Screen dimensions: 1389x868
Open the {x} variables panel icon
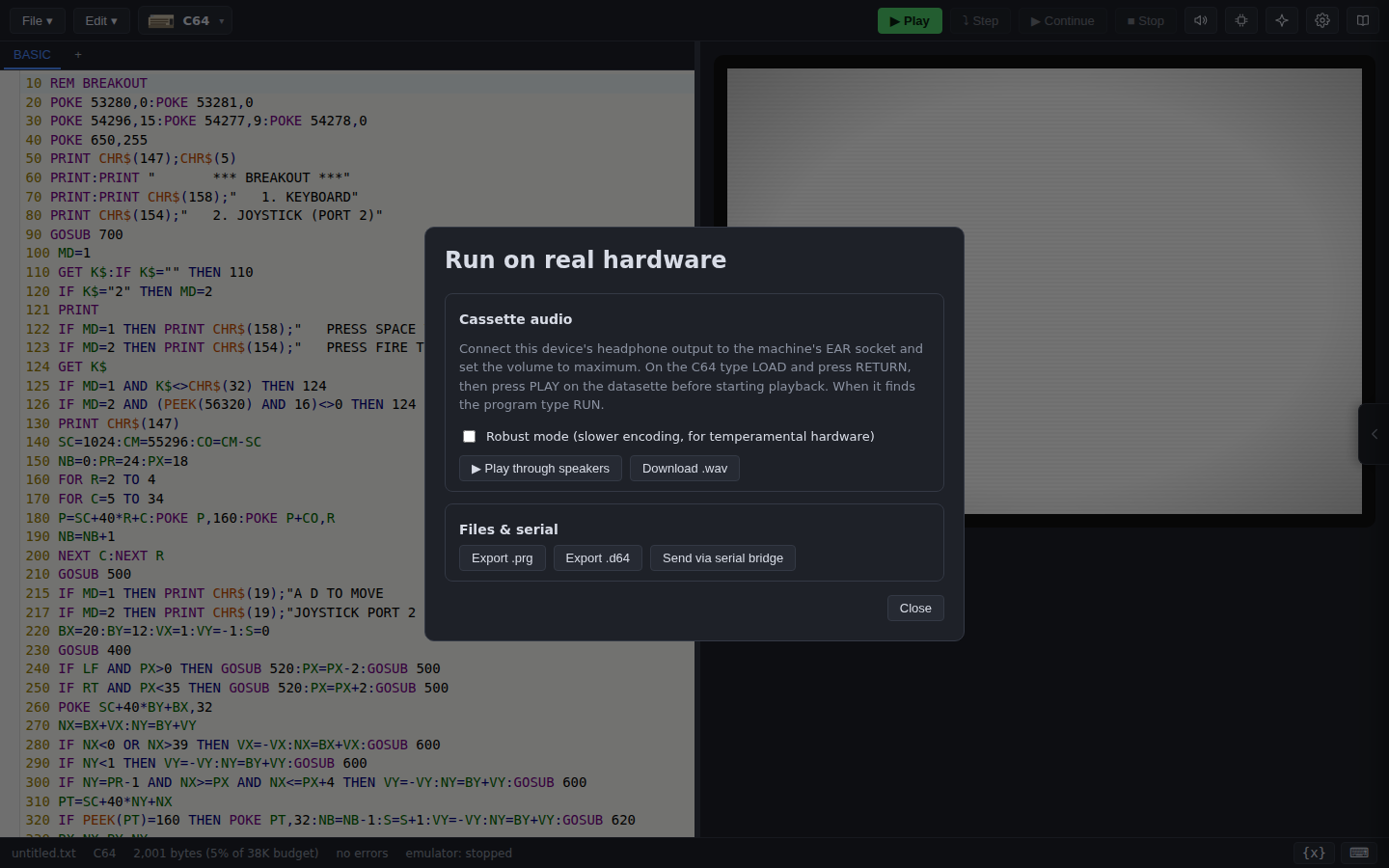[1314, 853]
